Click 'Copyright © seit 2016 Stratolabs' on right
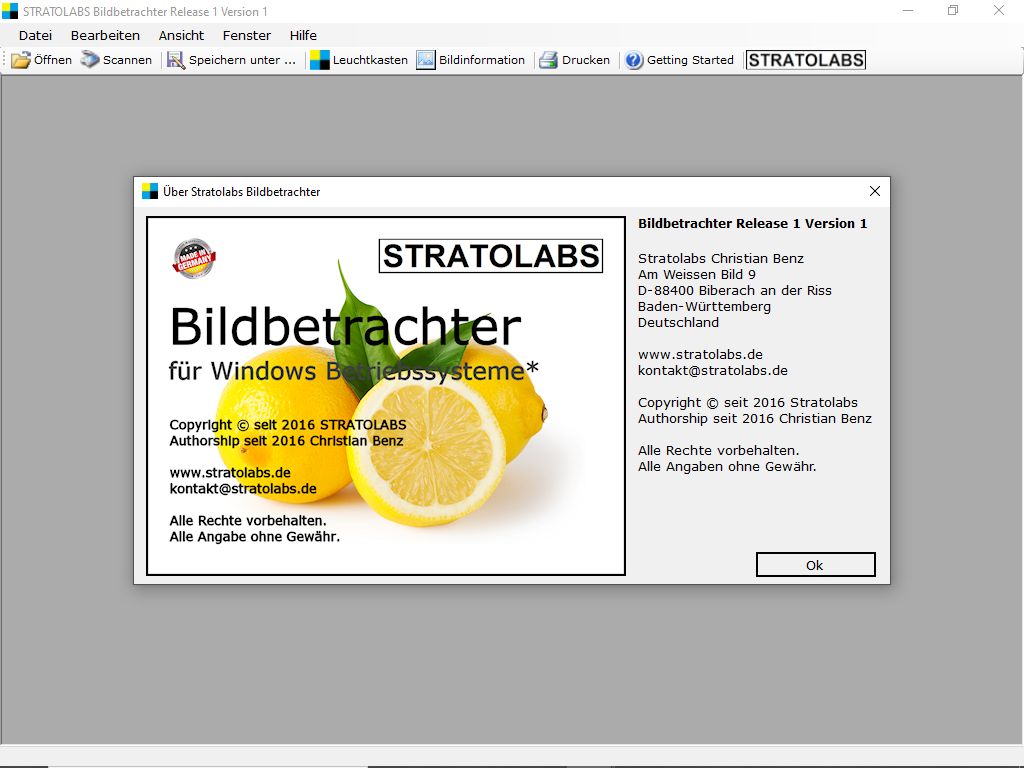This screenshot has height=768, width=1024. click(748, 403)
